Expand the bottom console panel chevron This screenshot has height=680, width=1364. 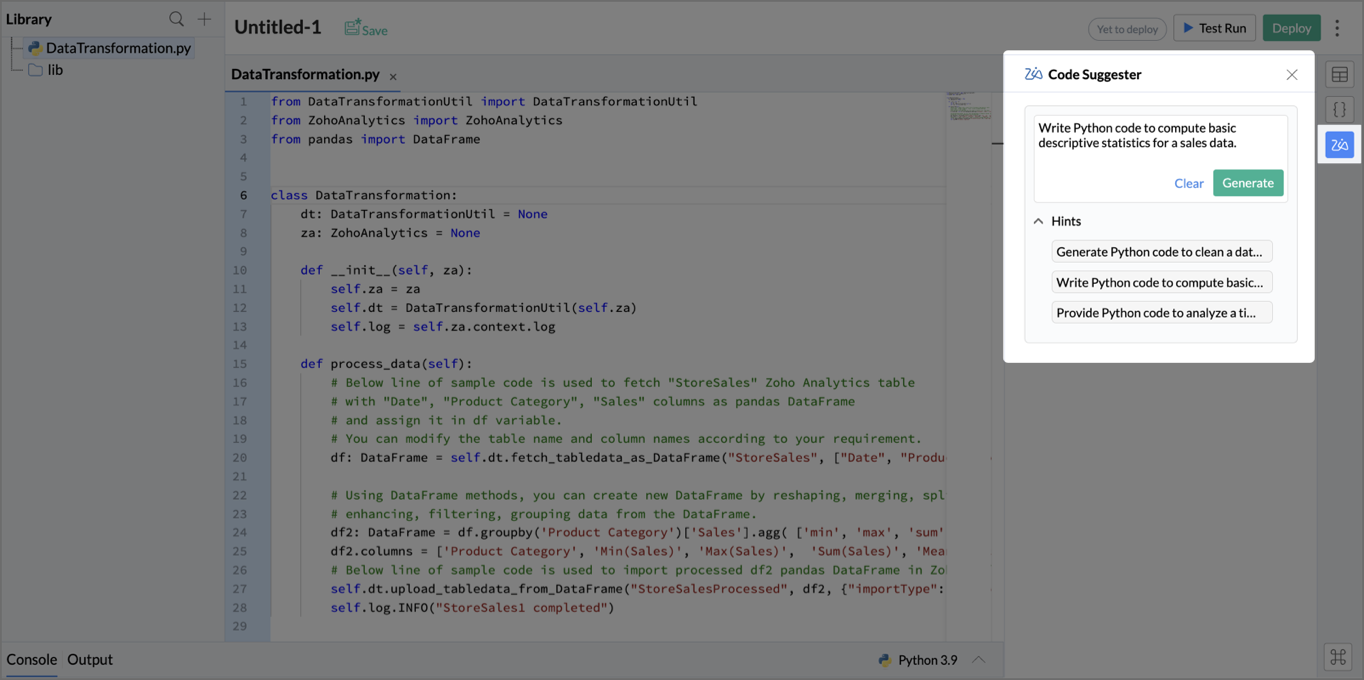point(979,659)
